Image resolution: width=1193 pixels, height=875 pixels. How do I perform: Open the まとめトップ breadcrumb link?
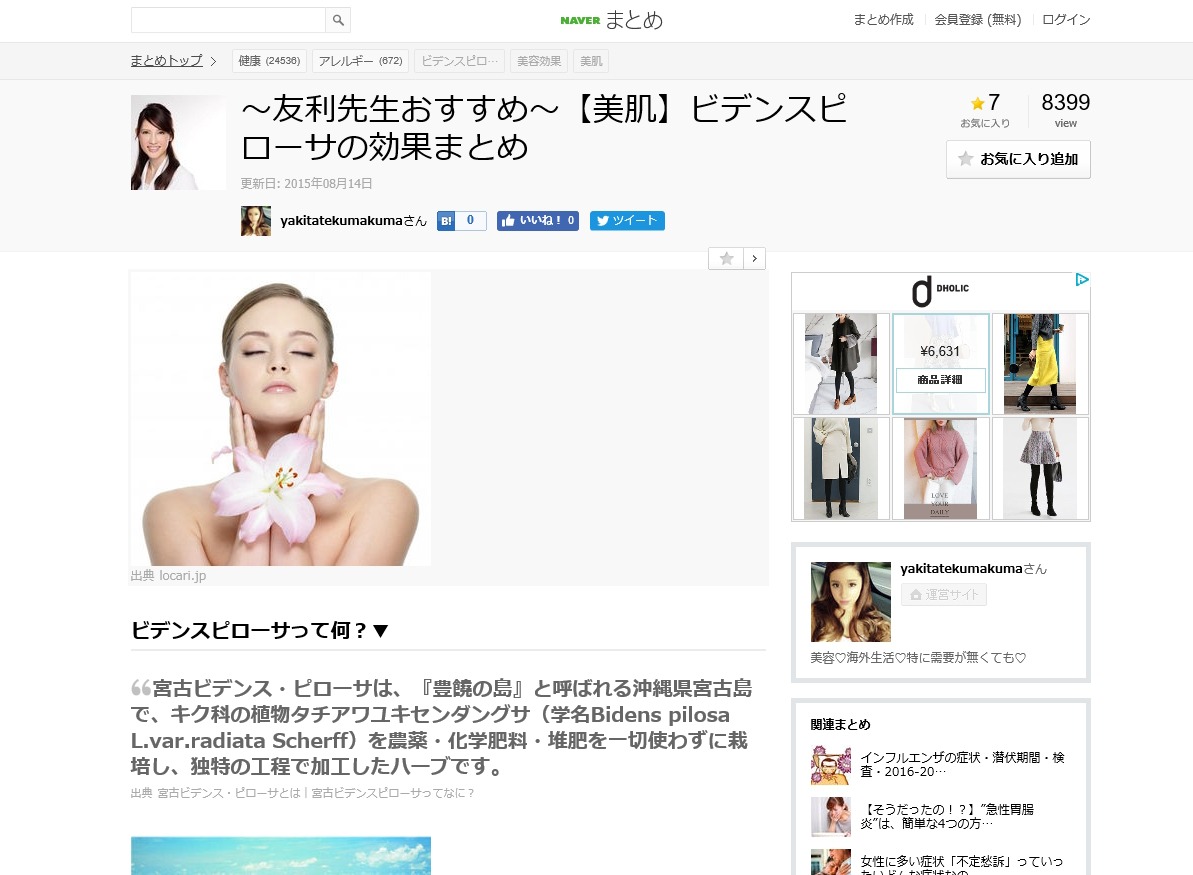(166, 61)
